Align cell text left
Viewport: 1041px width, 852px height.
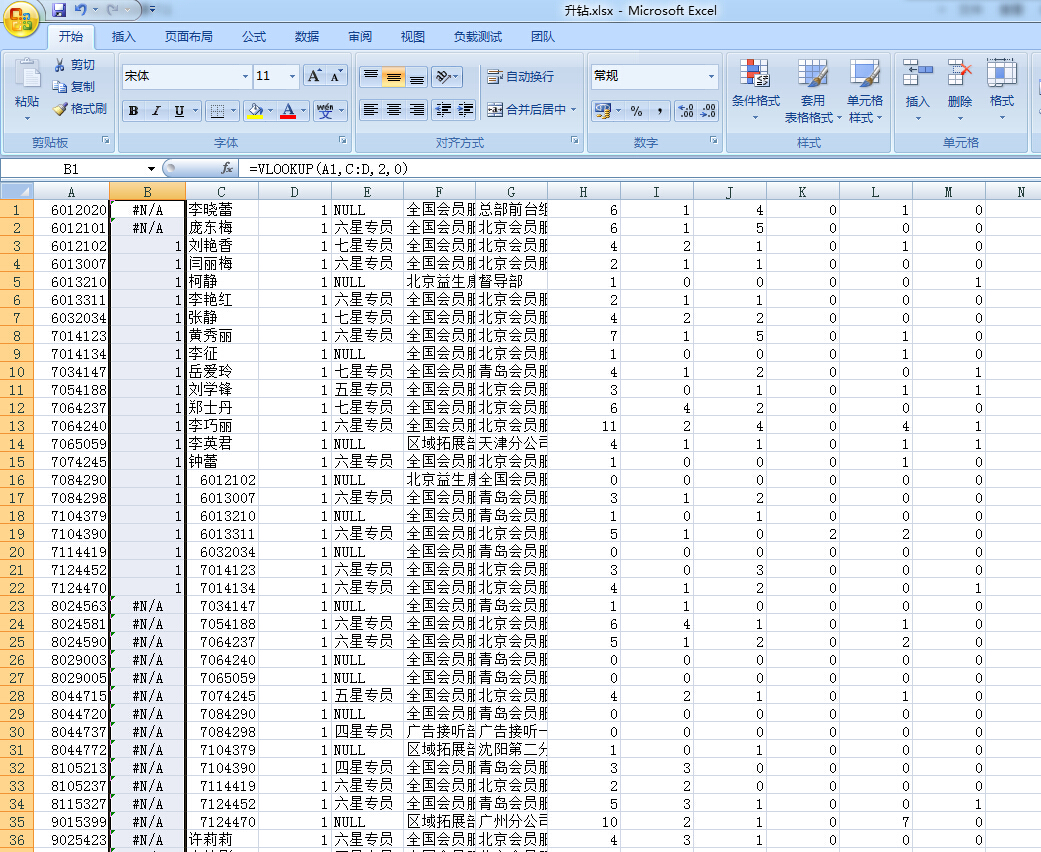point(371,110)
